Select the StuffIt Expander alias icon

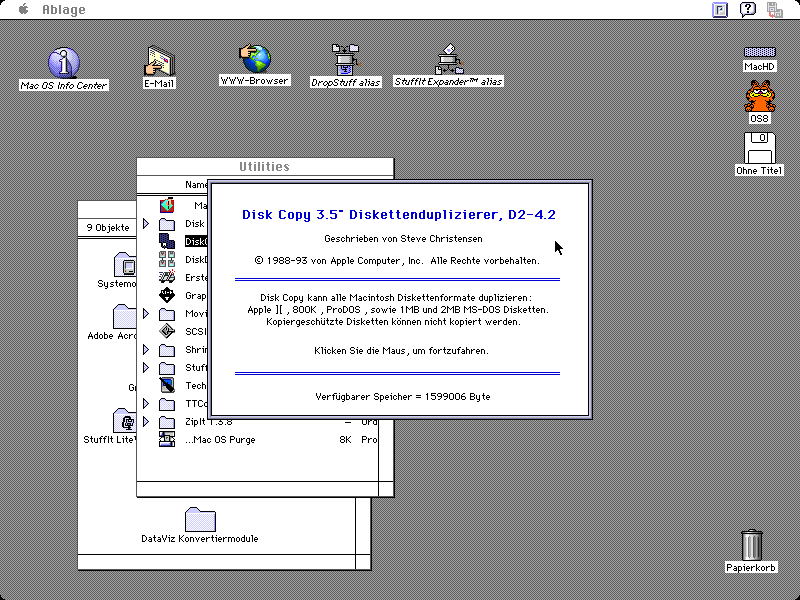448,59
